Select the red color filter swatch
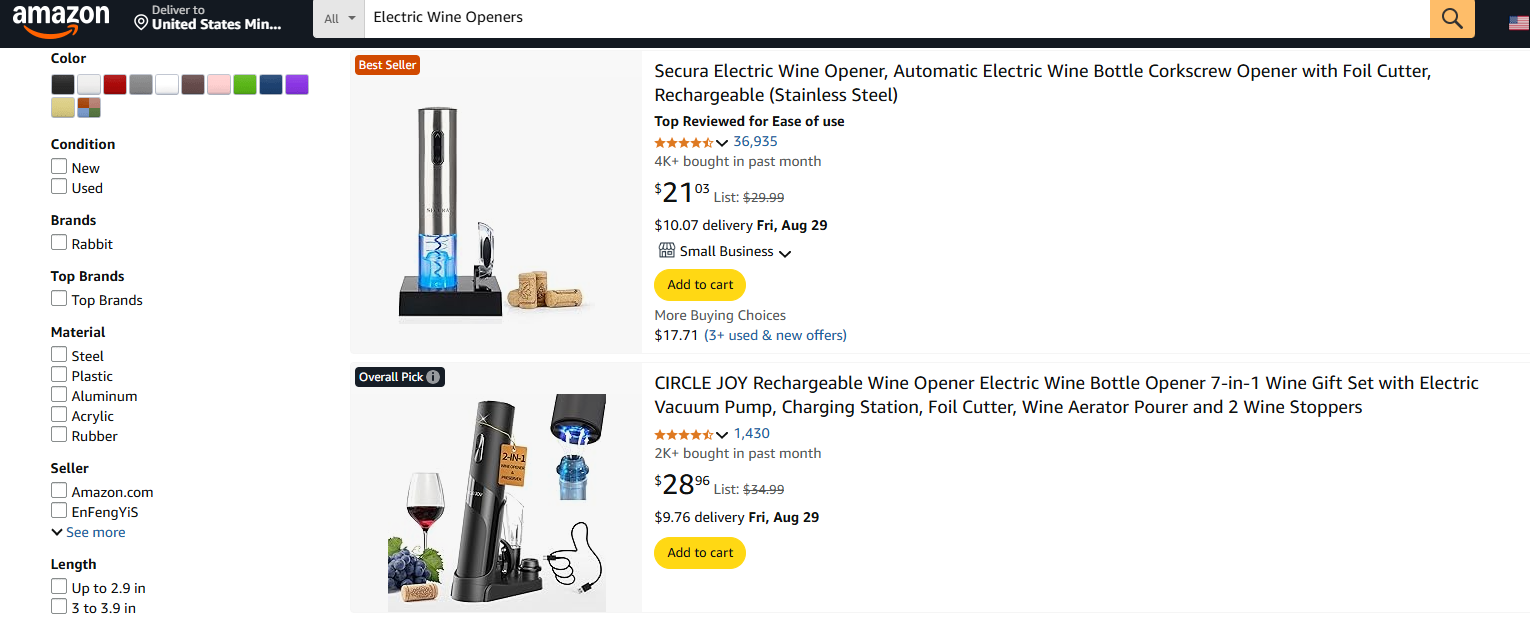The width and height of the screenshot is (1530, 617). click(114, 84)
